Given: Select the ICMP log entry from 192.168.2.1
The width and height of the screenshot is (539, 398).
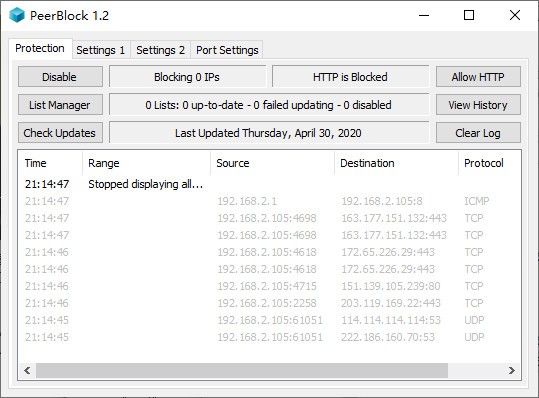Looking at the screenshot, I should tap(270, 201).
